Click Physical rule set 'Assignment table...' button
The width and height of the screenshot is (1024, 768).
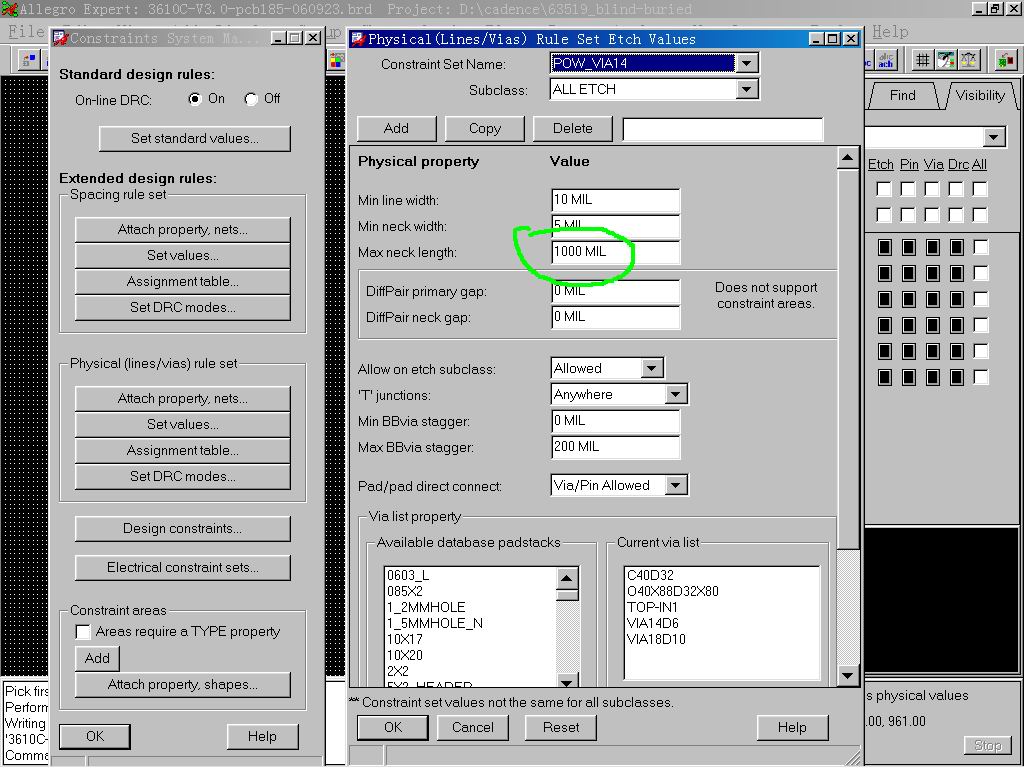(x=182, y=450)
